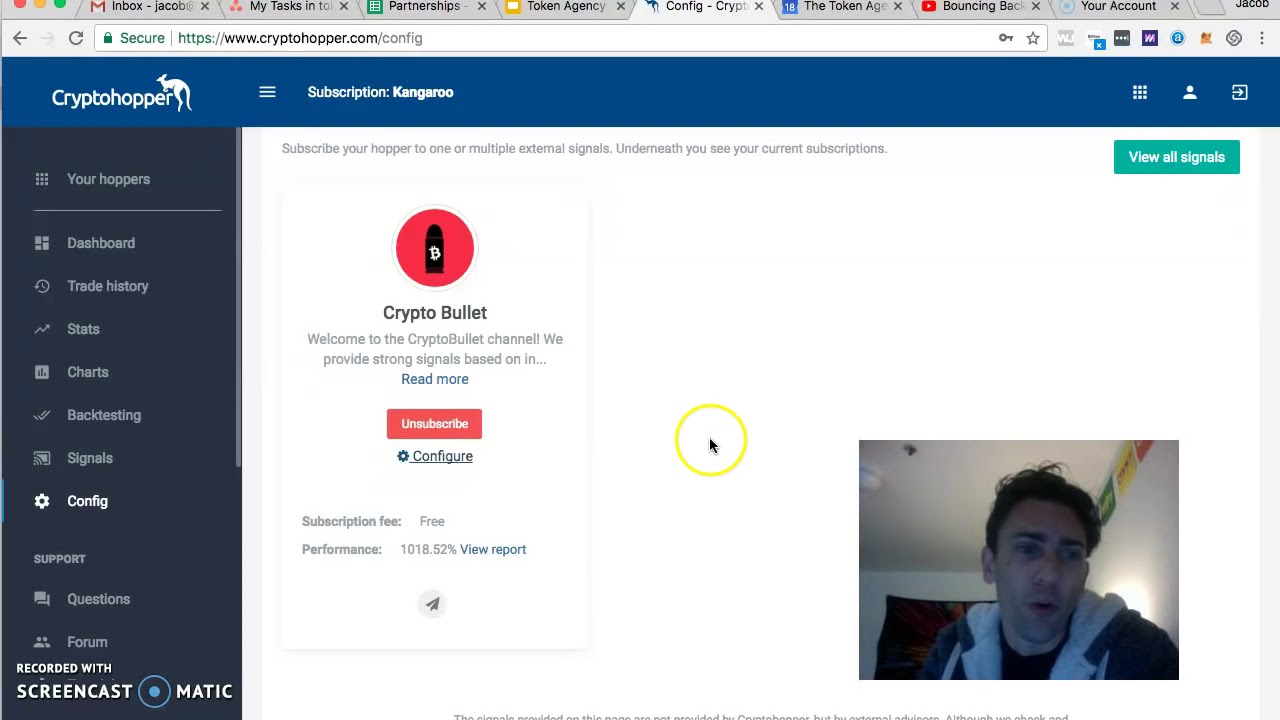The width and height of the screenshot is (1280, 720).
Task: Click the hamburger menu icon
Action: coord(267,92)
